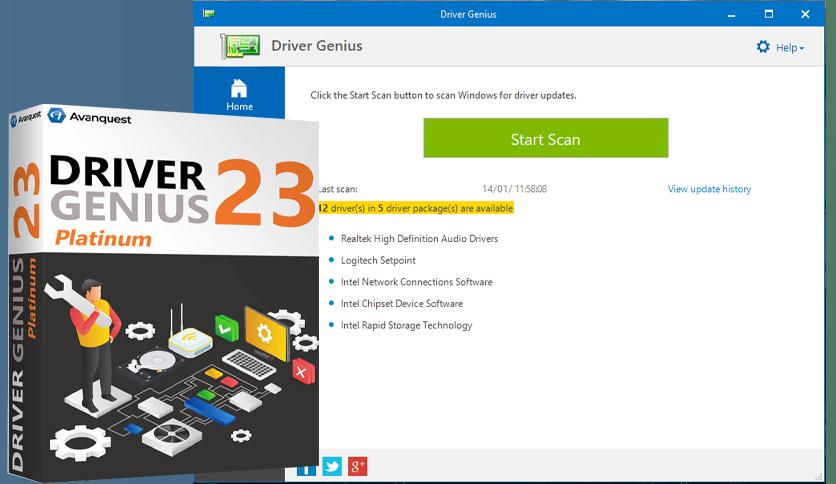Click the Driver Genius circuit-board logo
Screen dimensions: 836x484
tap(240, 46)
